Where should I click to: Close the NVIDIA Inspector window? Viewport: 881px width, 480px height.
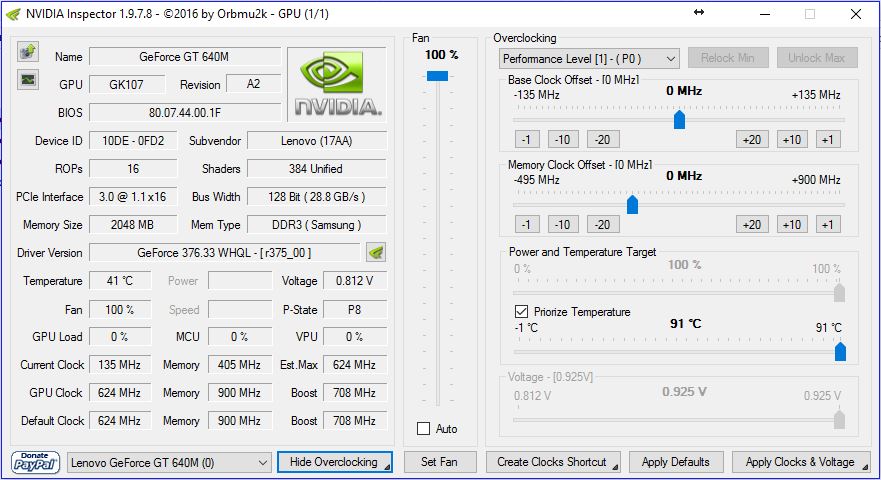(x=856, y=13)
